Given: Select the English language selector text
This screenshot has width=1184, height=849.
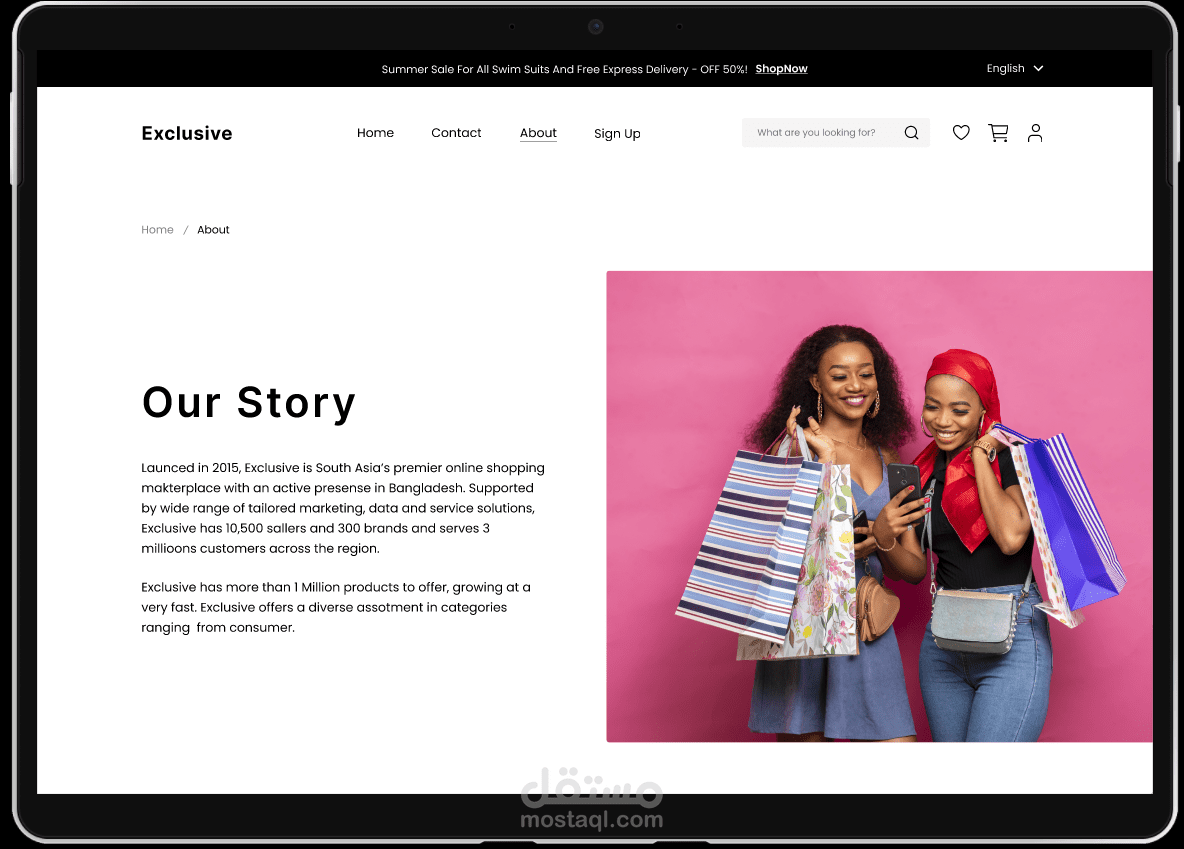Looking at the screenshot, I should point(1005,68).
